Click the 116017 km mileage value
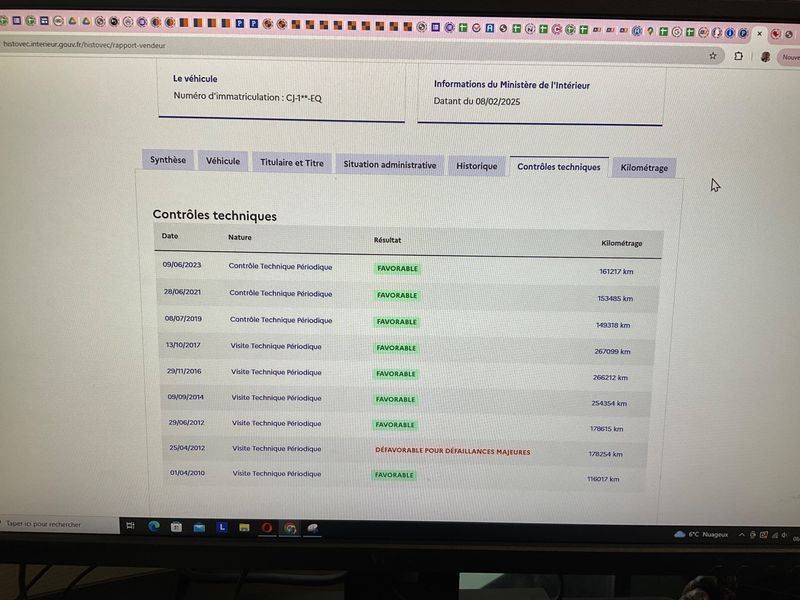Screen dimensions: 800x600 click(x=603, y=479)
